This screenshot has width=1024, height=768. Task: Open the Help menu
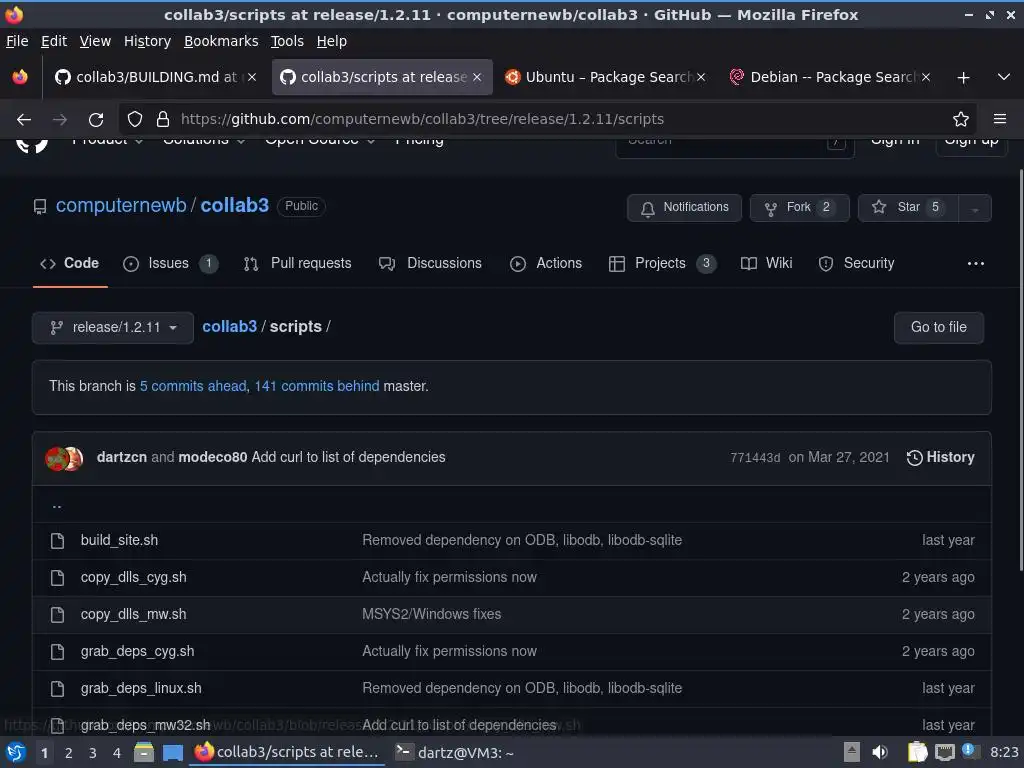pos(332,41)
